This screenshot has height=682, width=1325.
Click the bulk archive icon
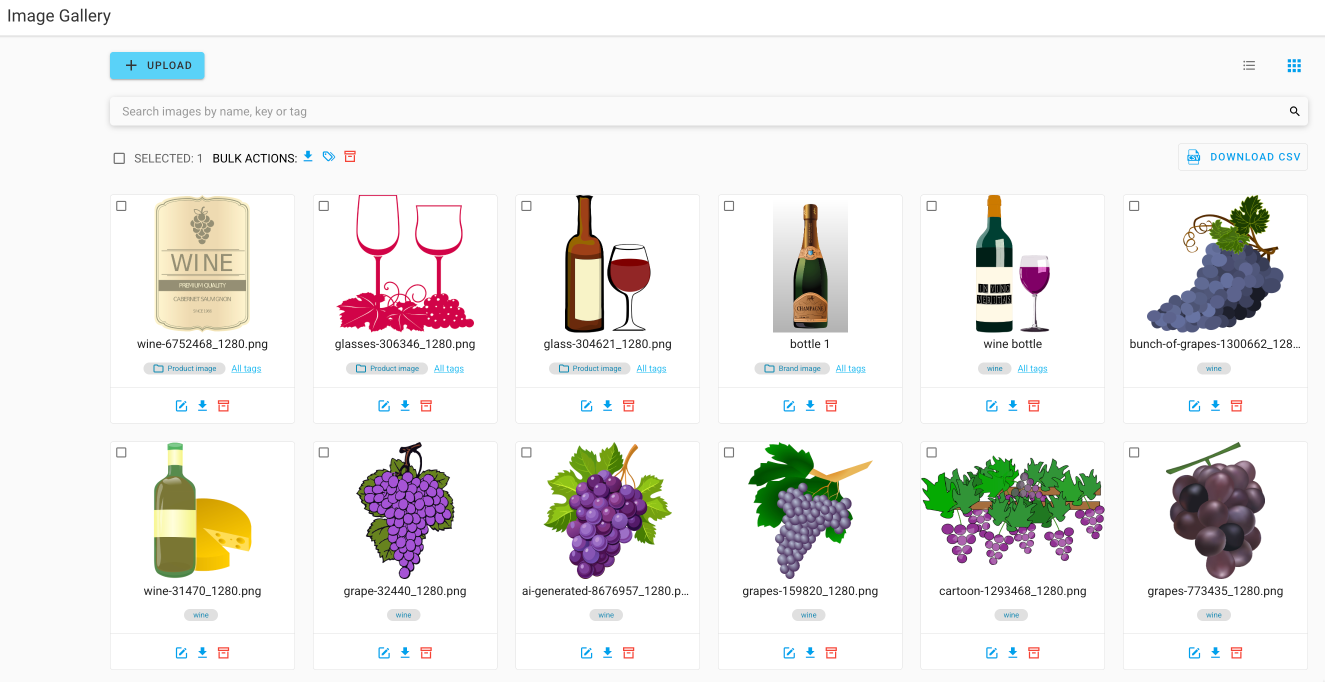point(350,156)
